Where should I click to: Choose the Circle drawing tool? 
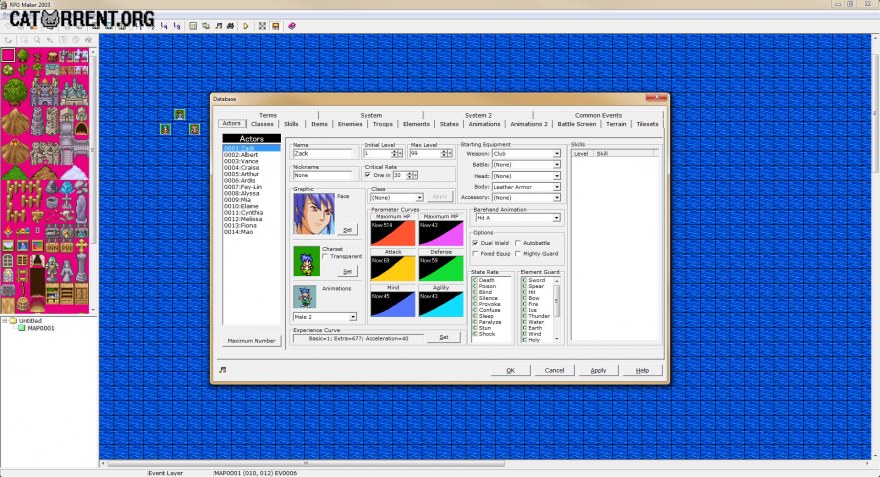(75, 40)
